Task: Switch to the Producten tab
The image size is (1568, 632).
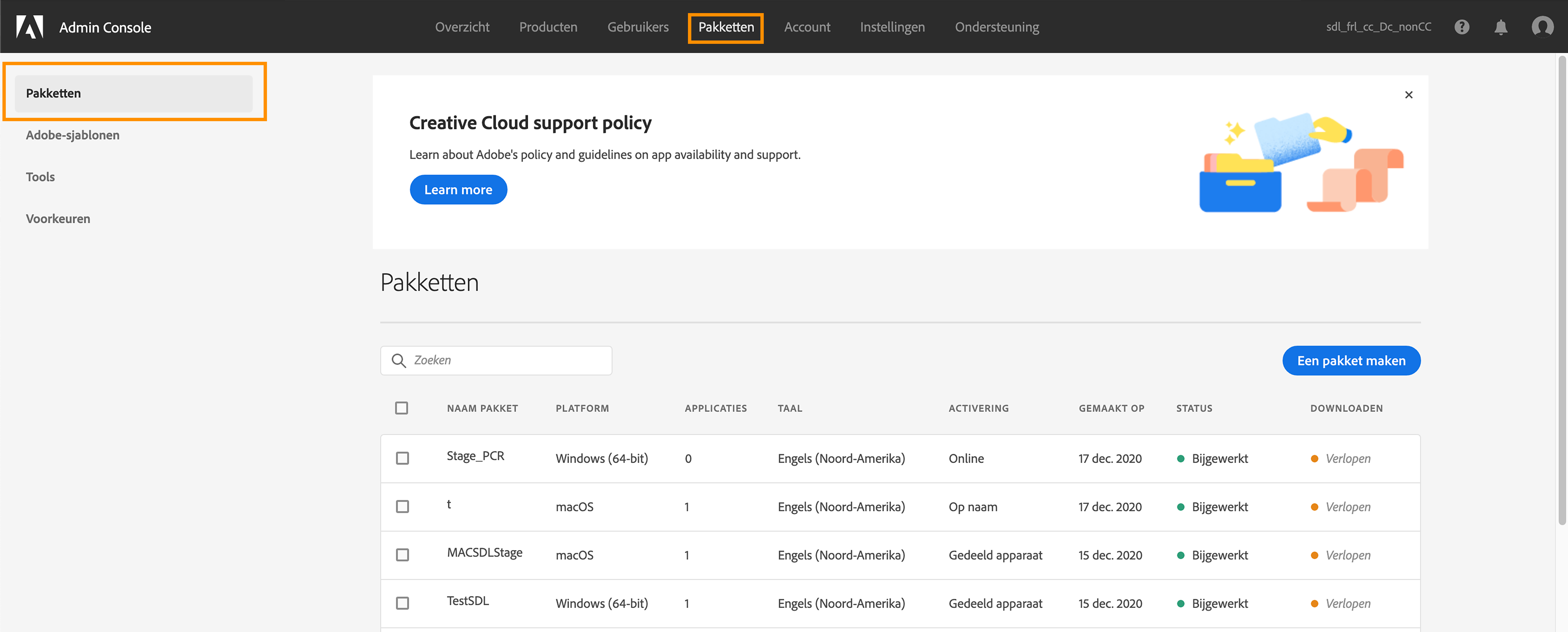Action: point(548,27)
